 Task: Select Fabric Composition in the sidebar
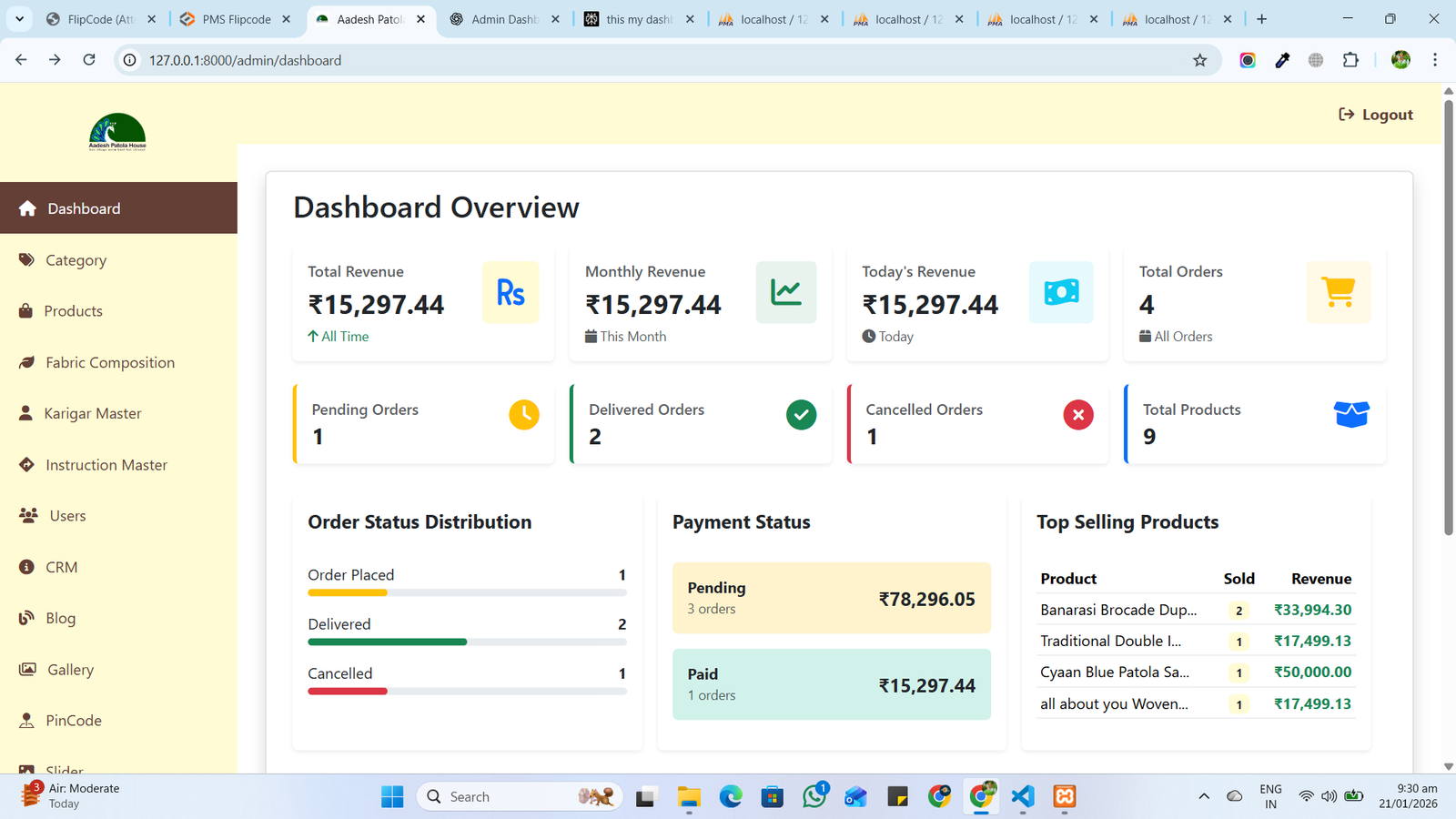109,362
